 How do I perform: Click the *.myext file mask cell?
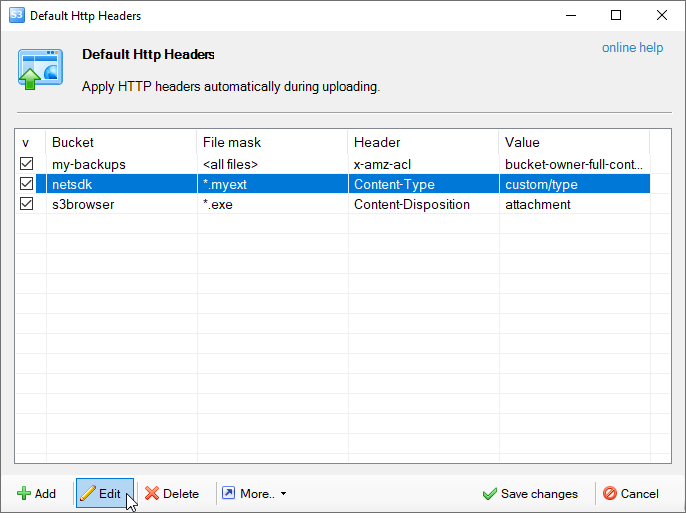(x=273, y=184)
